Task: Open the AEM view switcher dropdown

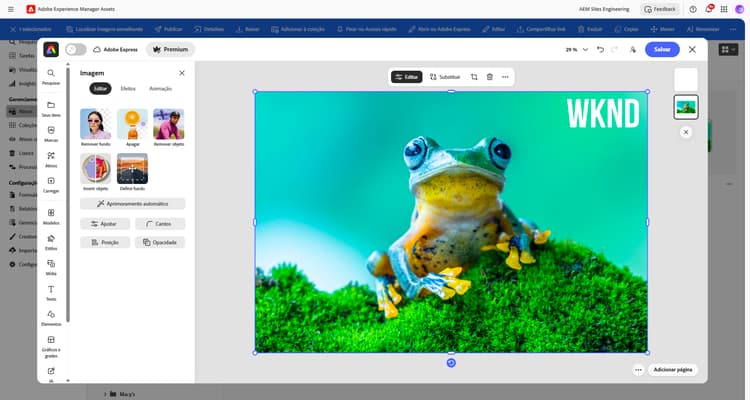Action: point(728,49)
